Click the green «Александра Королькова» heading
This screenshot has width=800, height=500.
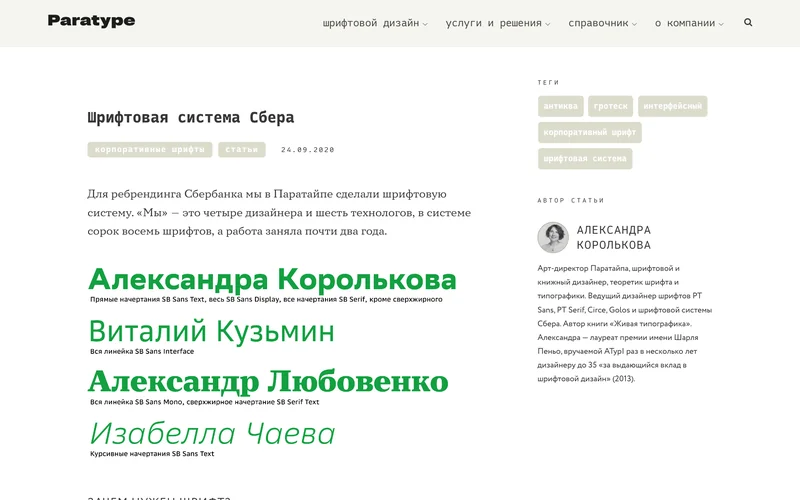tap(272, 280)
